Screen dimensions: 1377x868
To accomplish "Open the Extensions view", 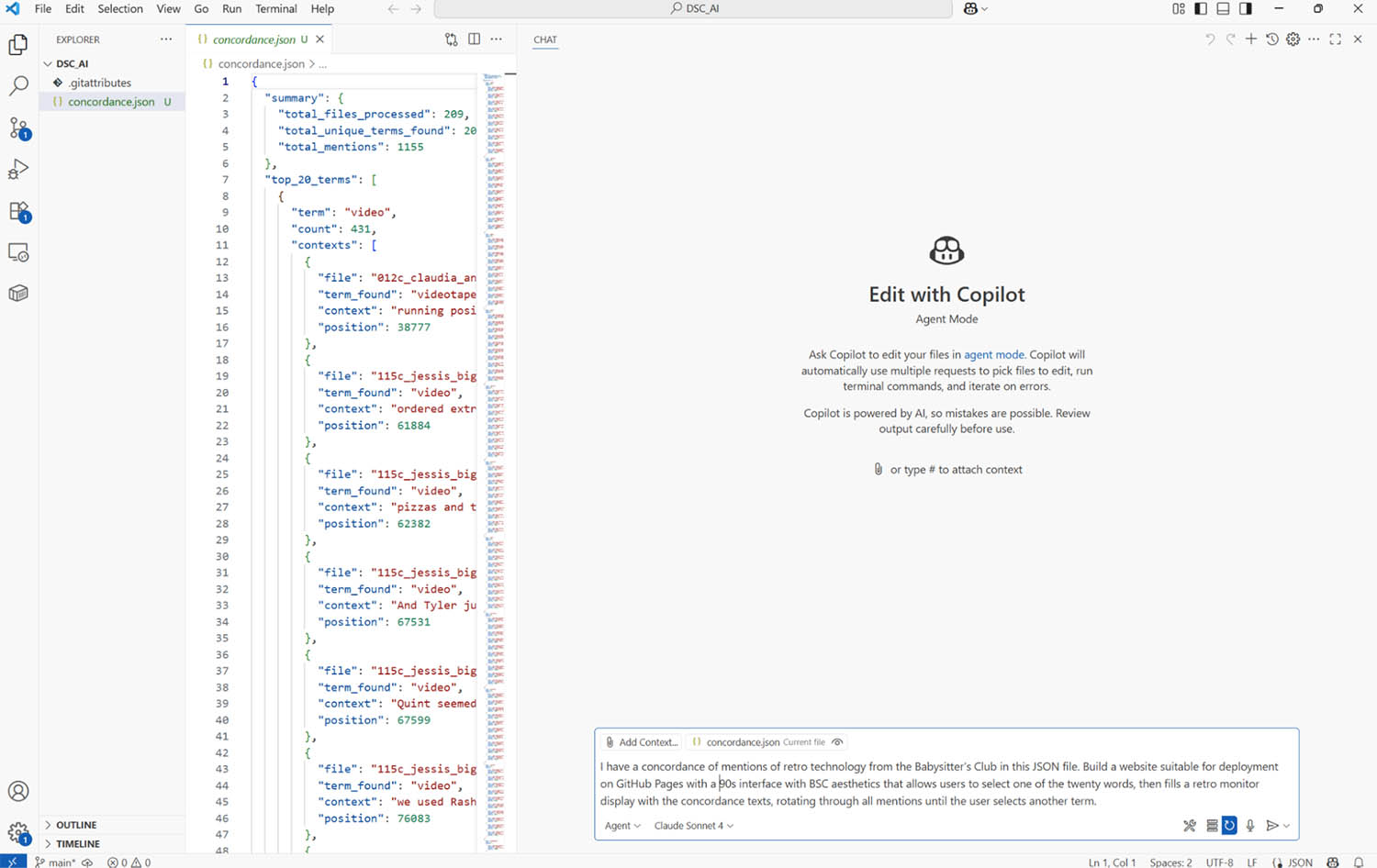I will [x=18, y=210].
